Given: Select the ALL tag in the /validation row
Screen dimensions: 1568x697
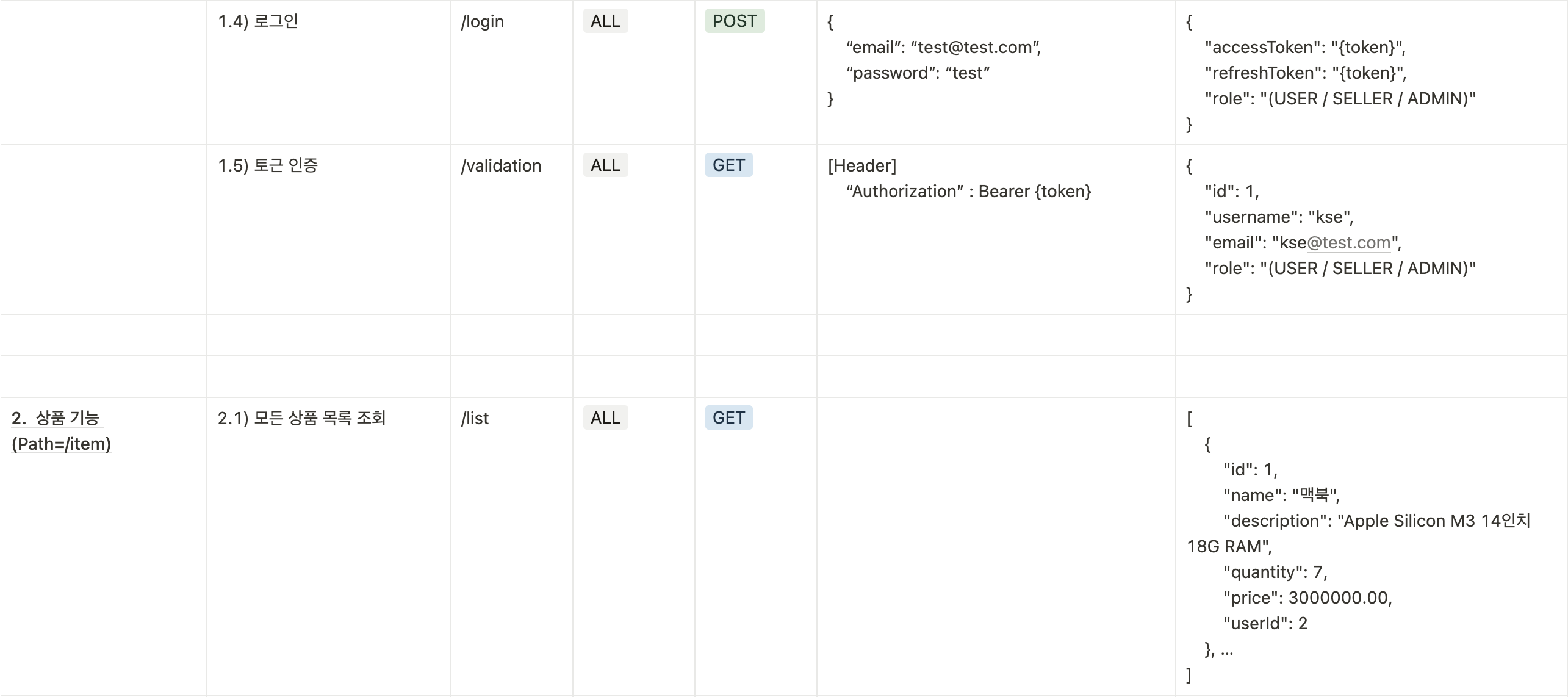Looking at the screenshot, I should pos(605,165).
